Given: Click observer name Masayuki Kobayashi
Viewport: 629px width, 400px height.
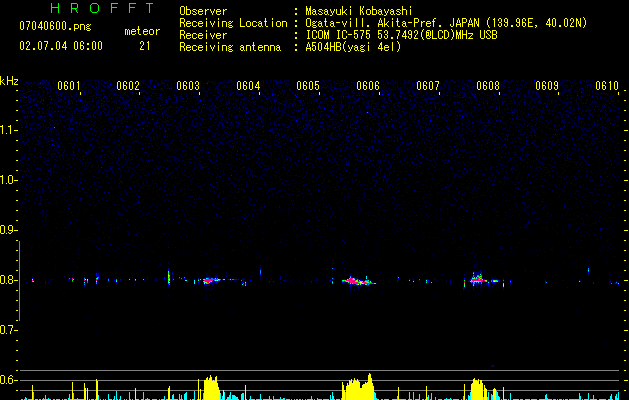Looking at the screenshot, I should 359,11.
